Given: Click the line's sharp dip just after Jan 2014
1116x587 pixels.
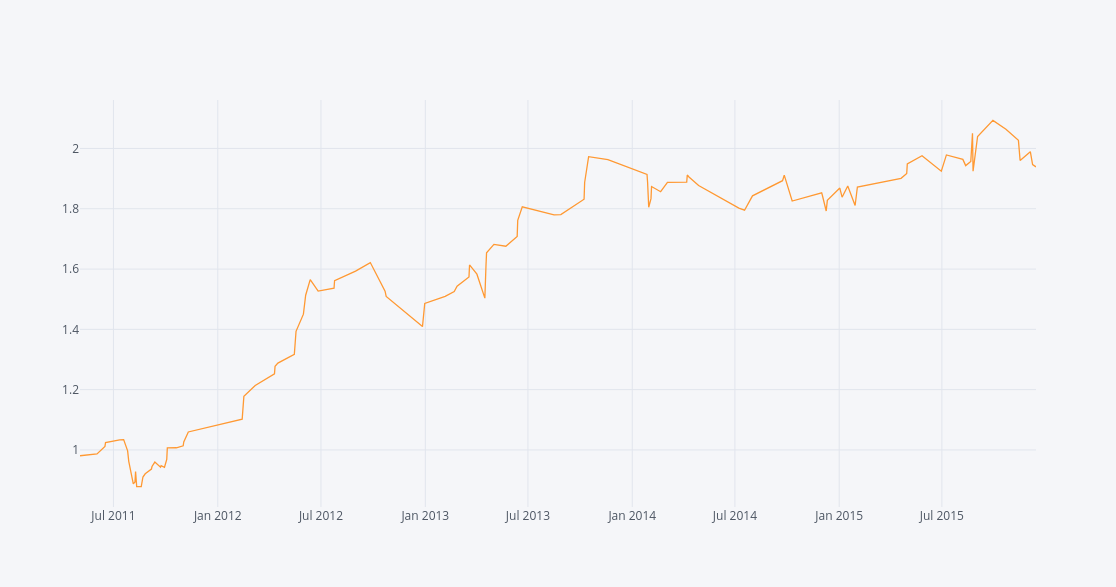Looking at the screenshot, I should [649, 206].
